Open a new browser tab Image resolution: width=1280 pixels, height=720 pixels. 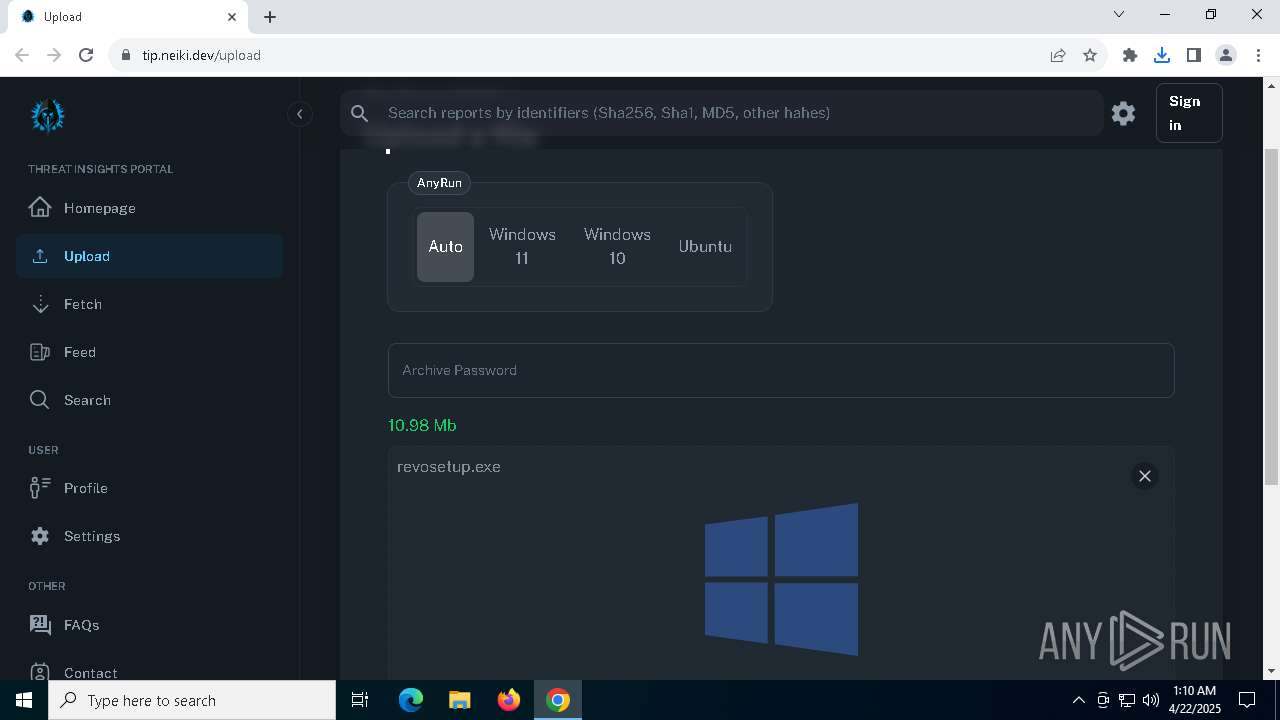(270, 17)
